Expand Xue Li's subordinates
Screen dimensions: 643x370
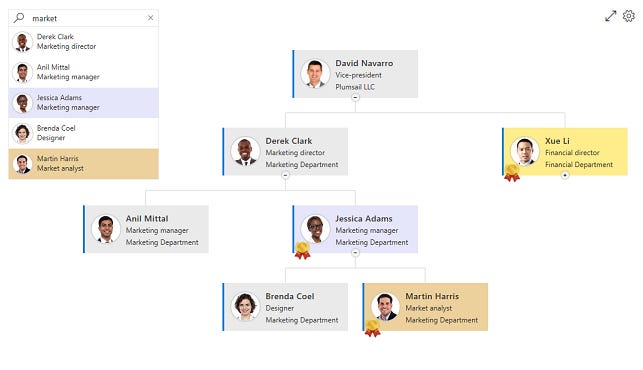pyautogui.click(x=565, y=175)
